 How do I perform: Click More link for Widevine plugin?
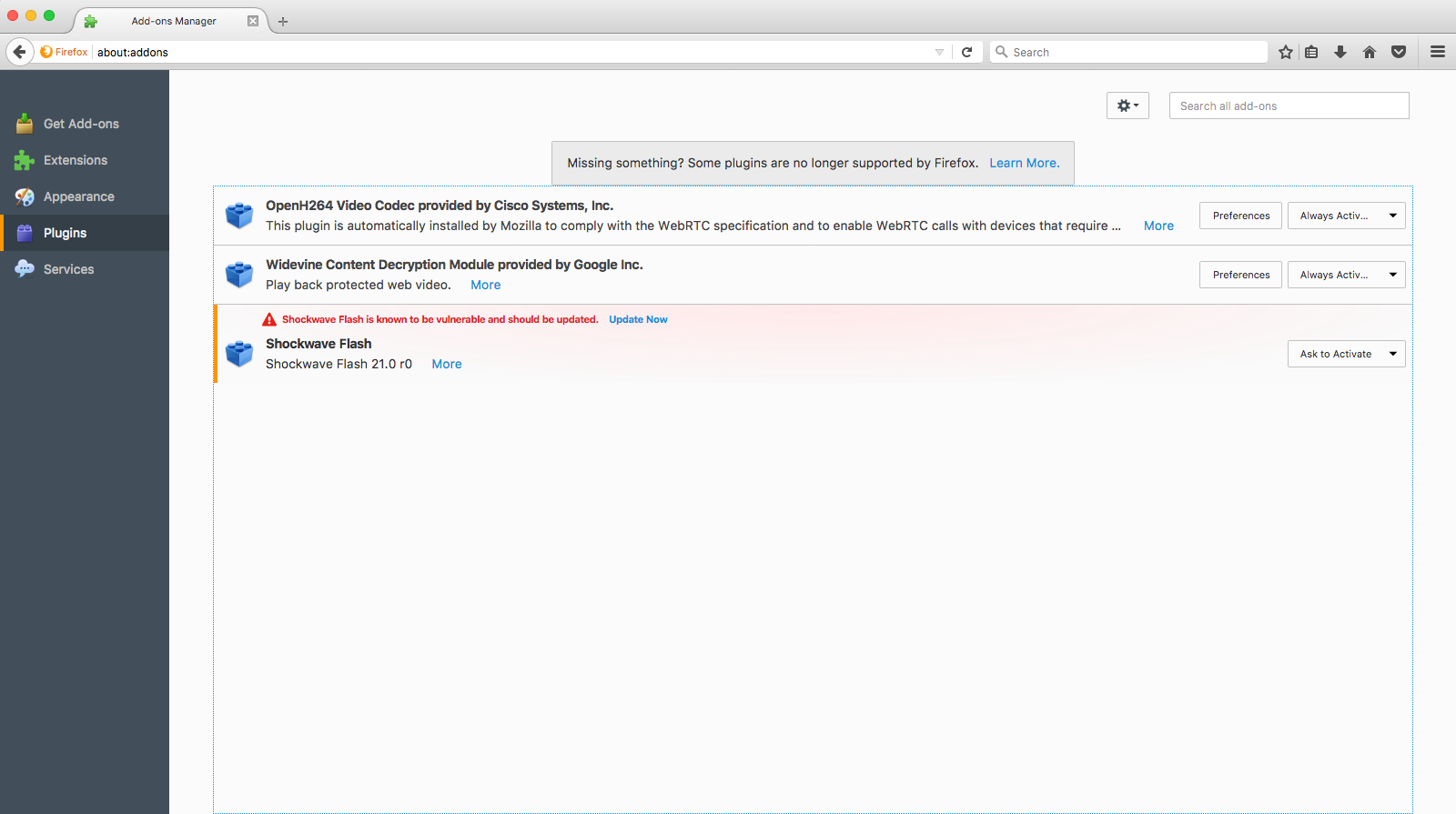(x=486, y=285)
